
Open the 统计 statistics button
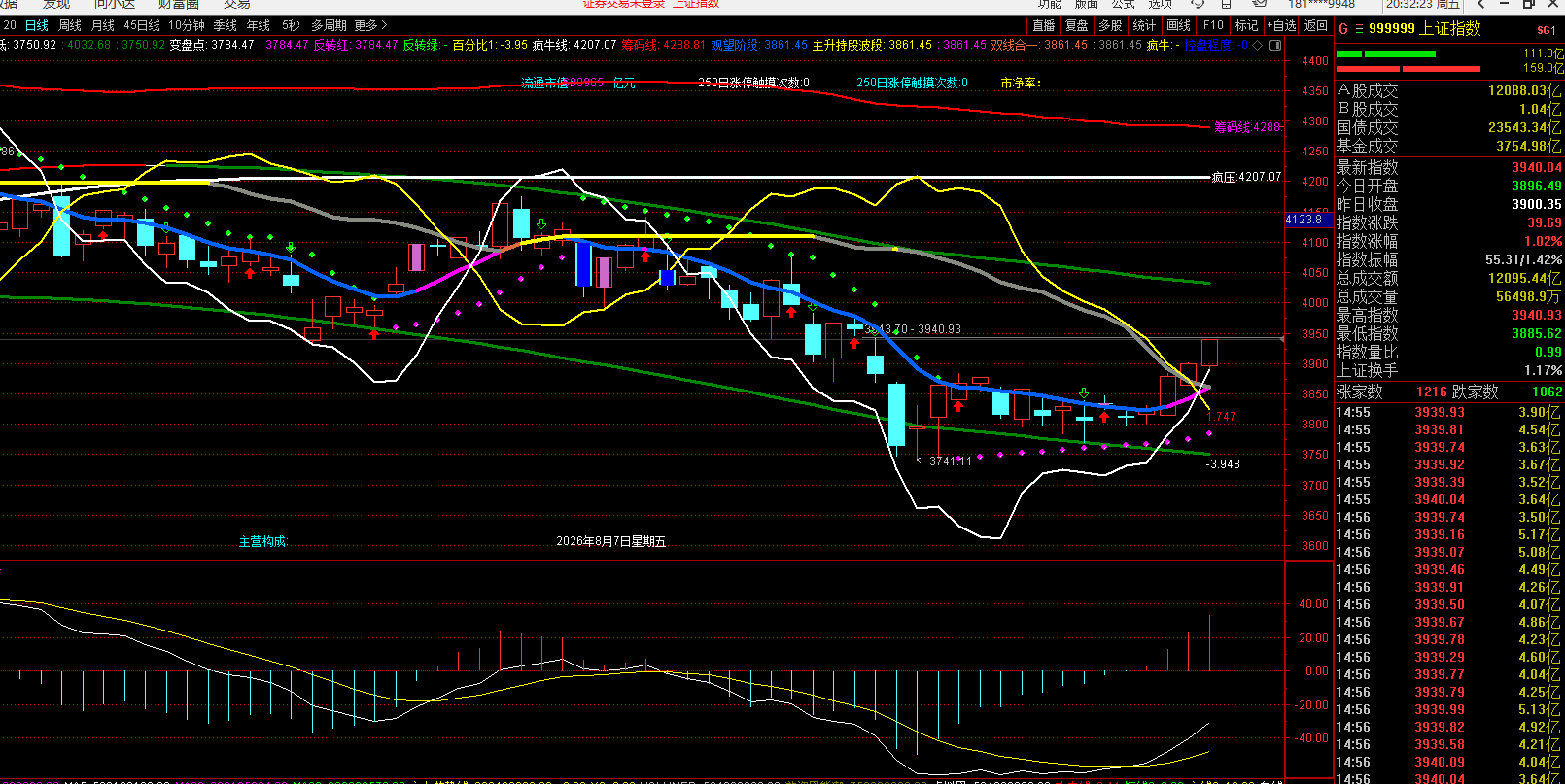coord(1145,25)
